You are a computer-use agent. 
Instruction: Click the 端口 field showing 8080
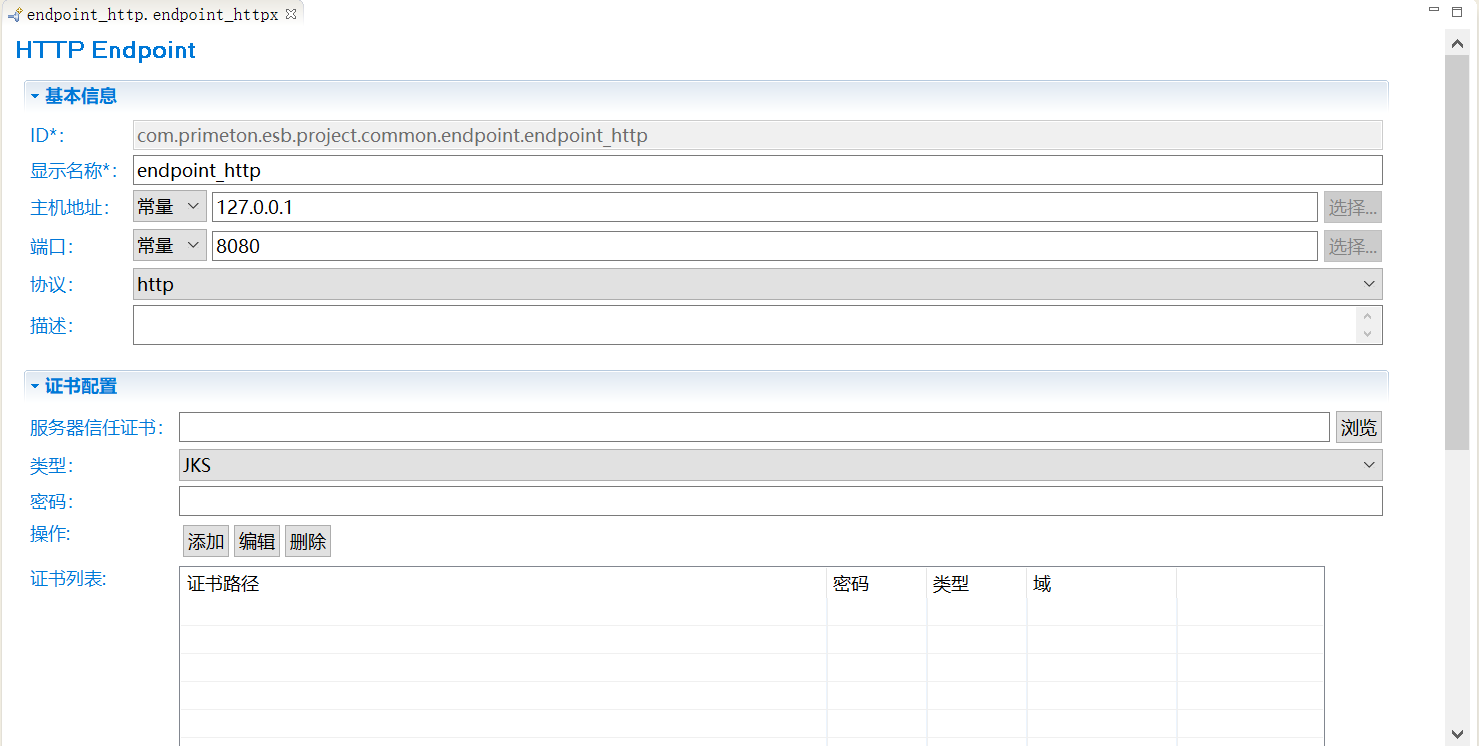click(x=764, y=245)
